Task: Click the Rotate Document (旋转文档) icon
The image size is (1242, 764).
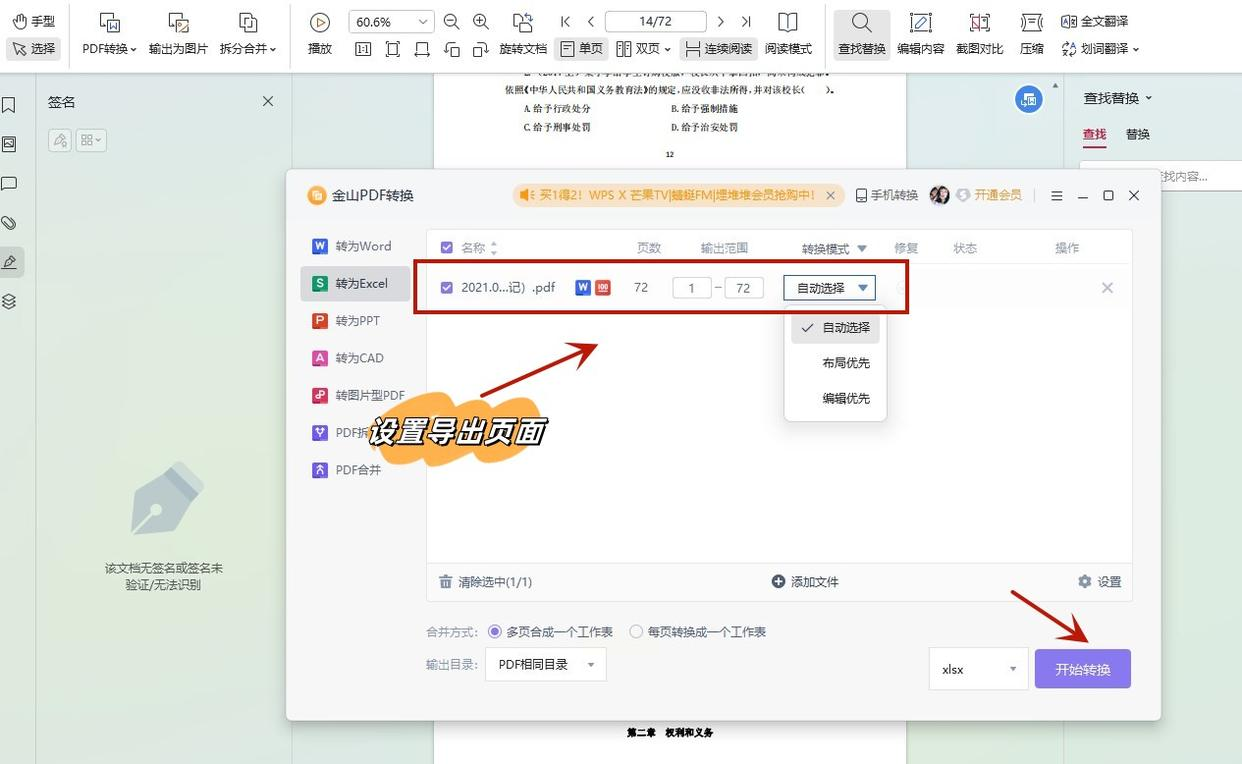Action: [x=522, y=23]
